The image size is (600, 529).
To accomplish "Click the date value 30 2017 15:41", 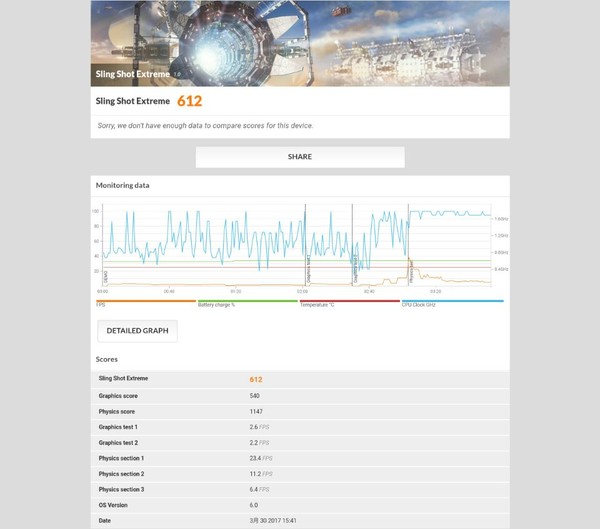I will pyautogui.click(x=273, y=521).
